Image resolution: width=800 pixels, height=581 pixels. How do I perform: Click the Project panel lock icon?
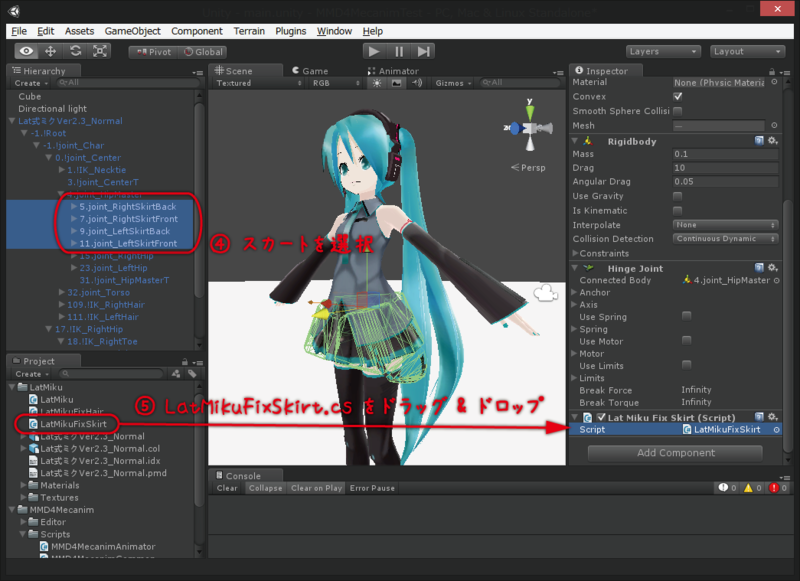click(x=185, y=362)
